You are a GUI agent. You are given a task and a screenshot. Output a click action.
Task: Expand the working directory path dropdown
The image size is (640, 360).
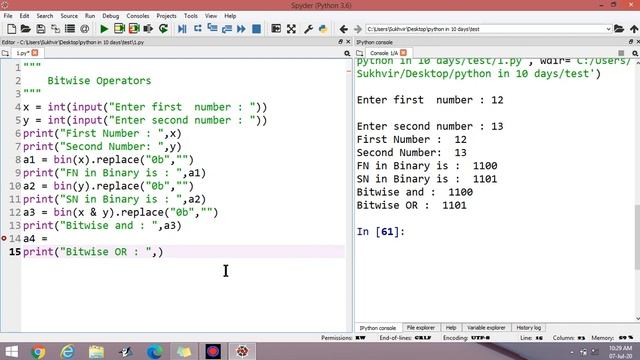coord(608,29)
